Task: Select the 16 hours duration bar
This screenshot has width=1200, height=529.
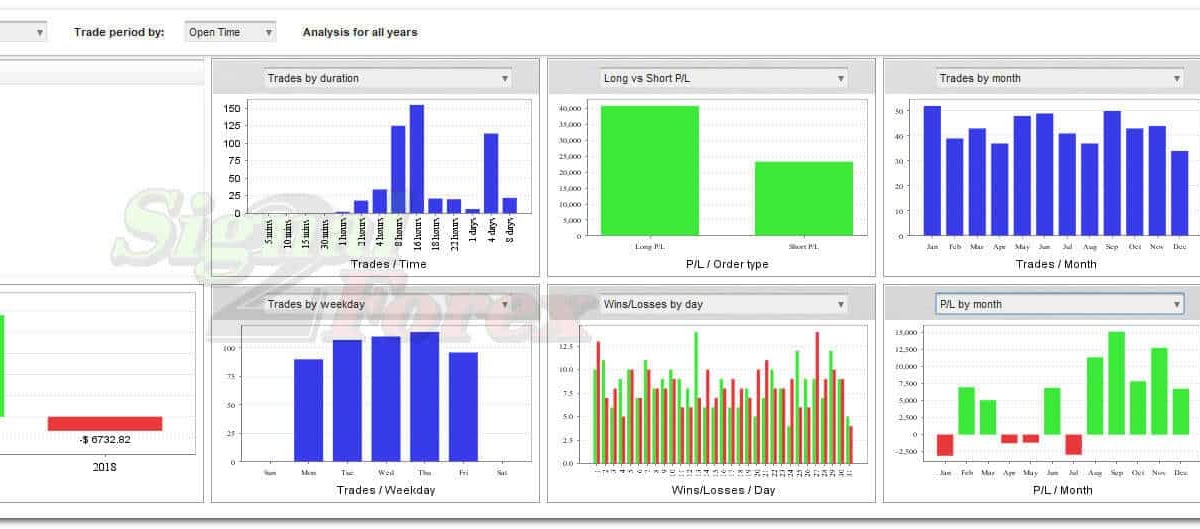Action: click(417, 159)
